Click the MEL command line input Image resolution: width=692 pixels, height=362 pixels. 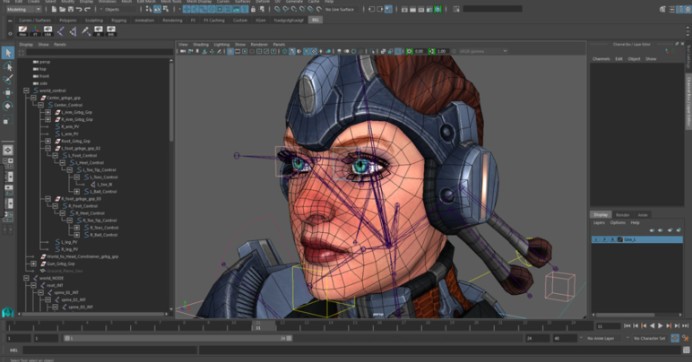tap(109, 350)
